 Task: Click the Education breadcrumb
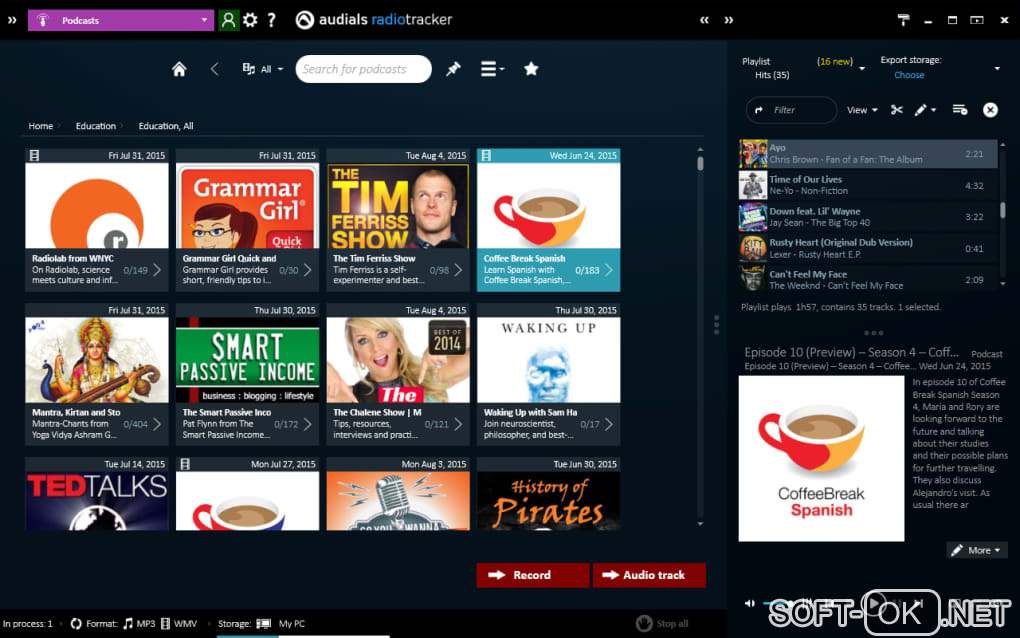tap(96, 126)
